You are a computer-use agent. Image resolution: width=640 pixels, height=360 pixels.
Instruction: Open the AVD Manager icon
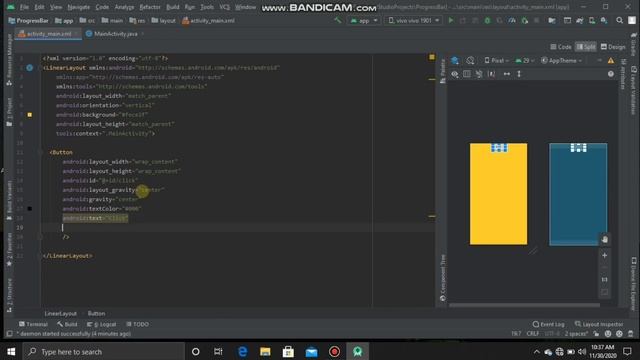coord(592,20)
